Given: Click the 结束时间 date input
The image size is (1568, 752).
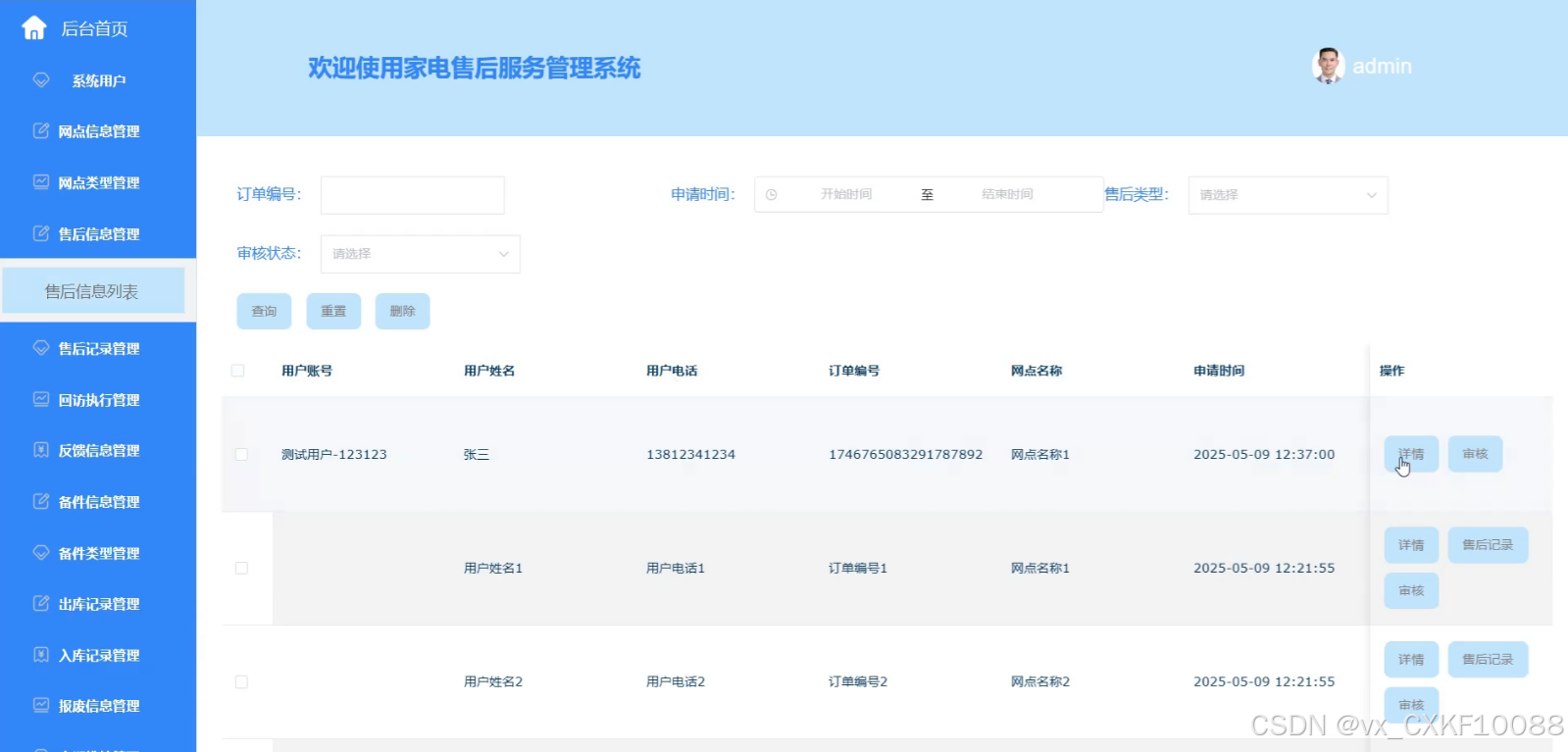Looking at the screenshot, I should [1007, 195].
